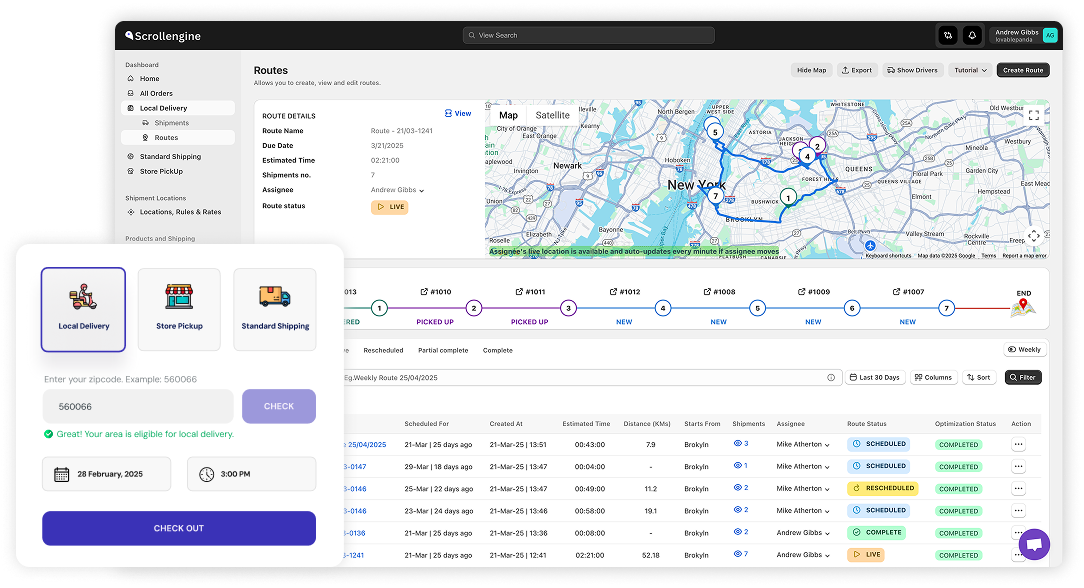
Task: Select timeline stop 3
Action: pos(568,308)
